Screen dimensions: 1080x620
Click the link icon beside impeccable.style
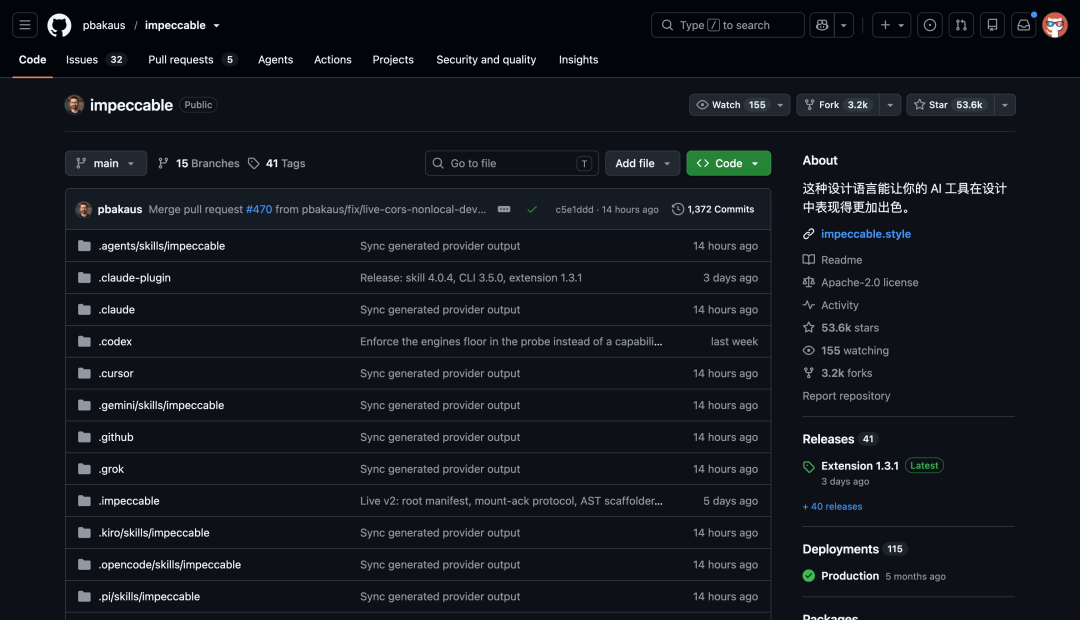click(809, 234)
